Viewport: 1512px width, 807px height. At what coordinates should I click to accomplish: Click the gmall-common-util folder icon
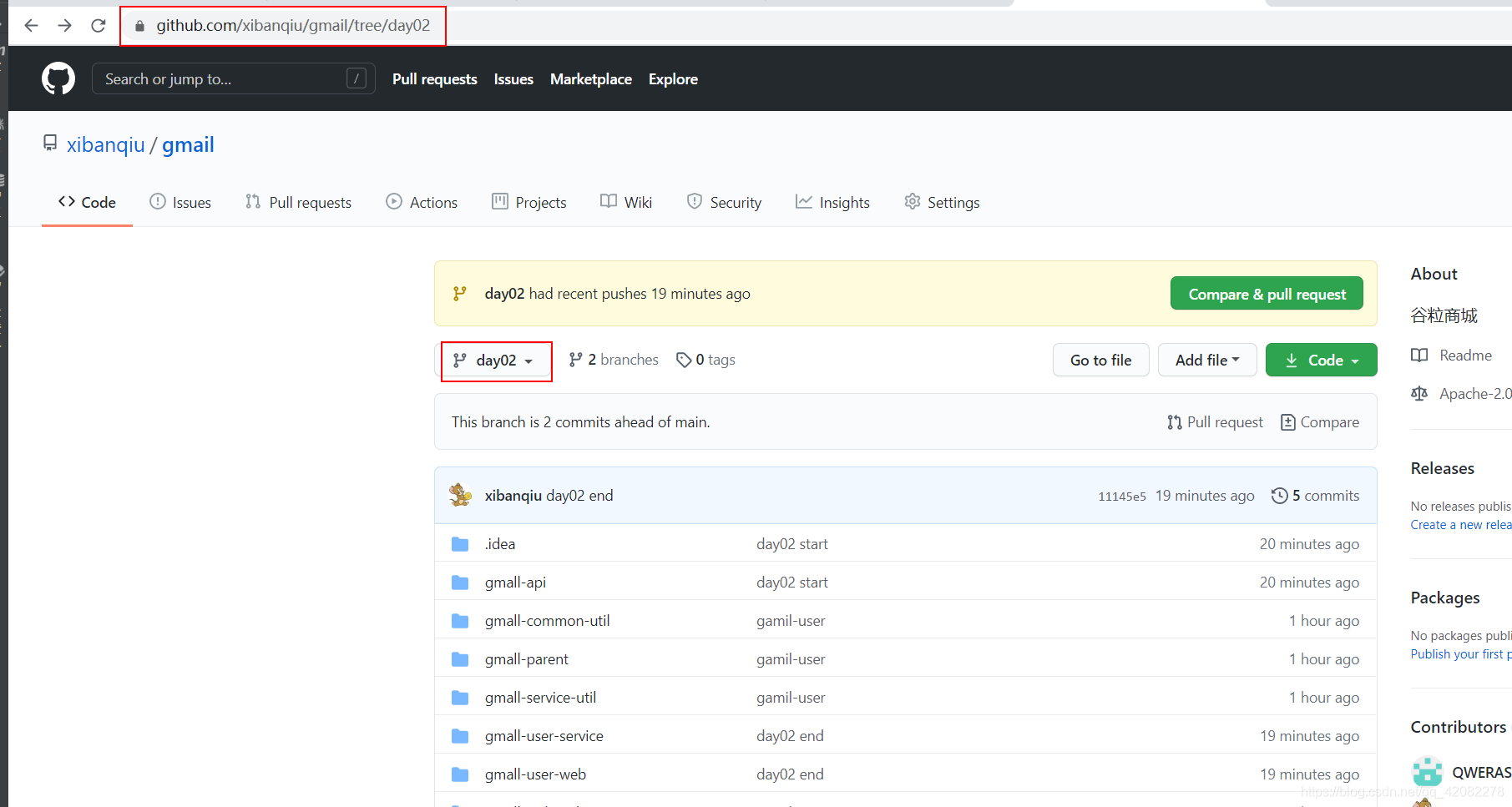[460, 621]
